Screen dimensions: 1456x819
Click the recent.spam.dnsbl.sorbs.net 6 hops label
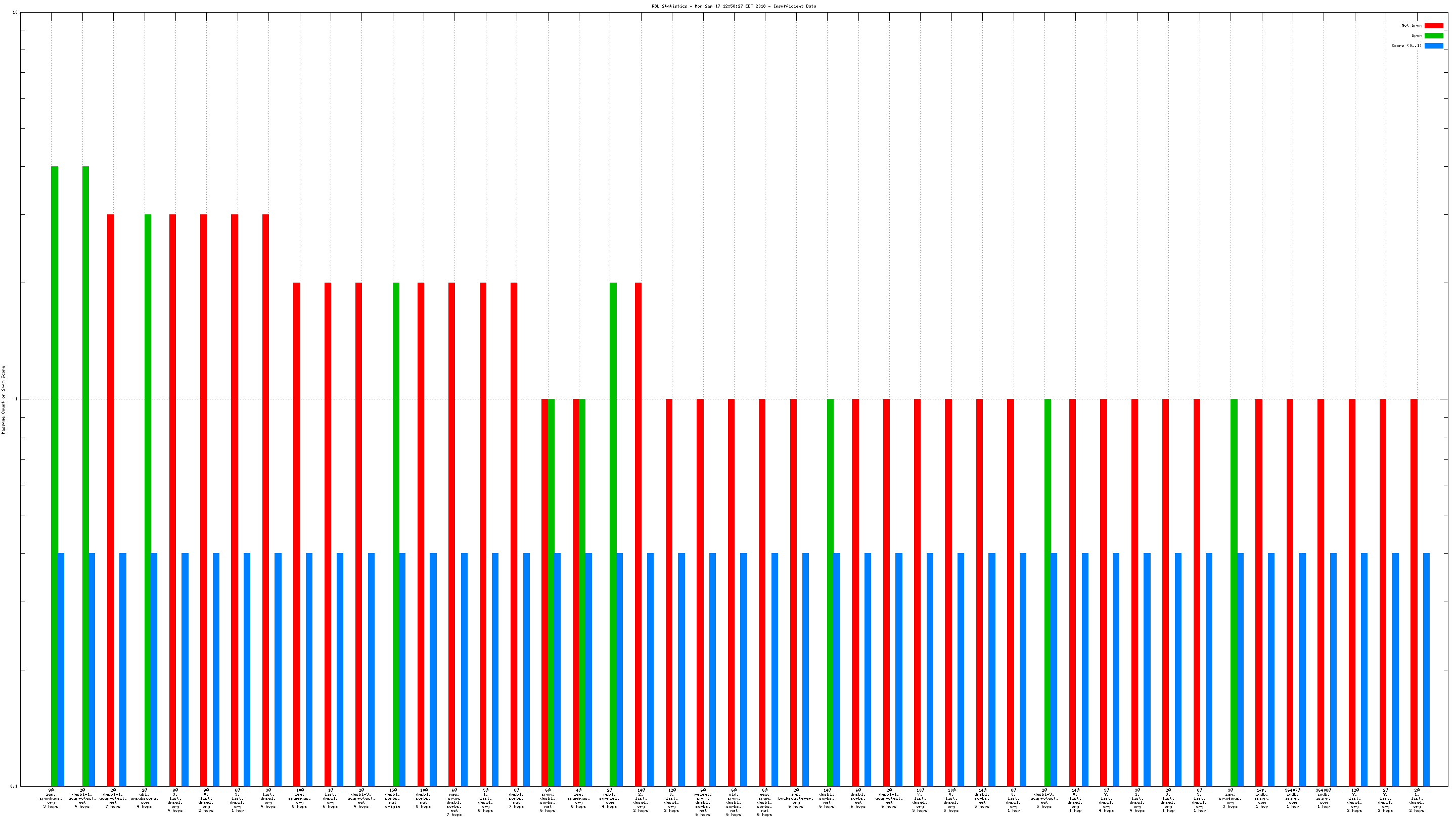pyautogui.click(x=703, y=802)
